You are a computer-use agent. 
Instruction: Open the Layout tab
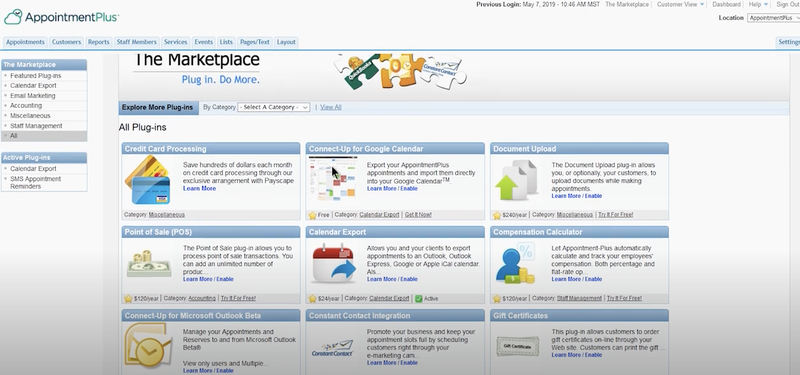pyautogui.click(x=286, y=42)
